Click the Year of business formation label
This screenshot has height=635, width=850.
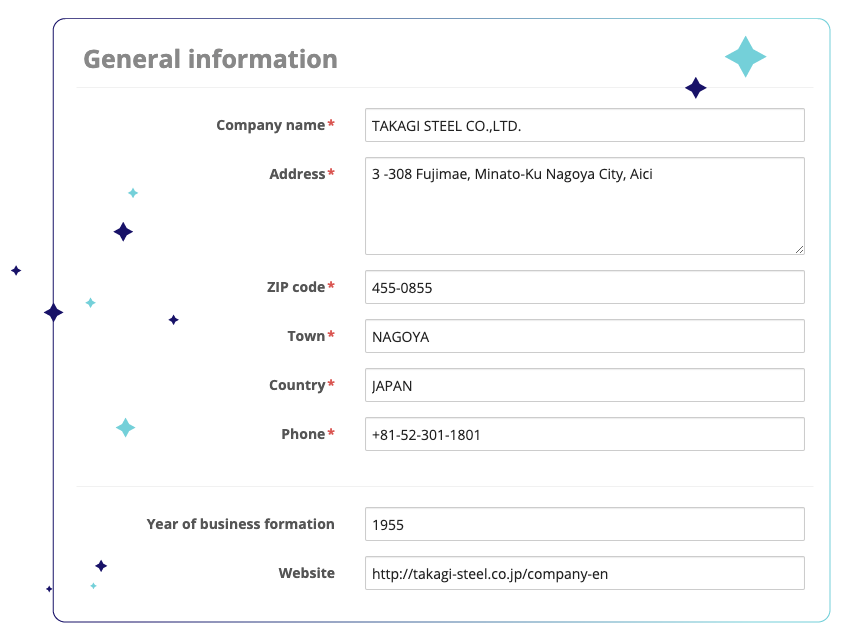(x=240, y=524)
